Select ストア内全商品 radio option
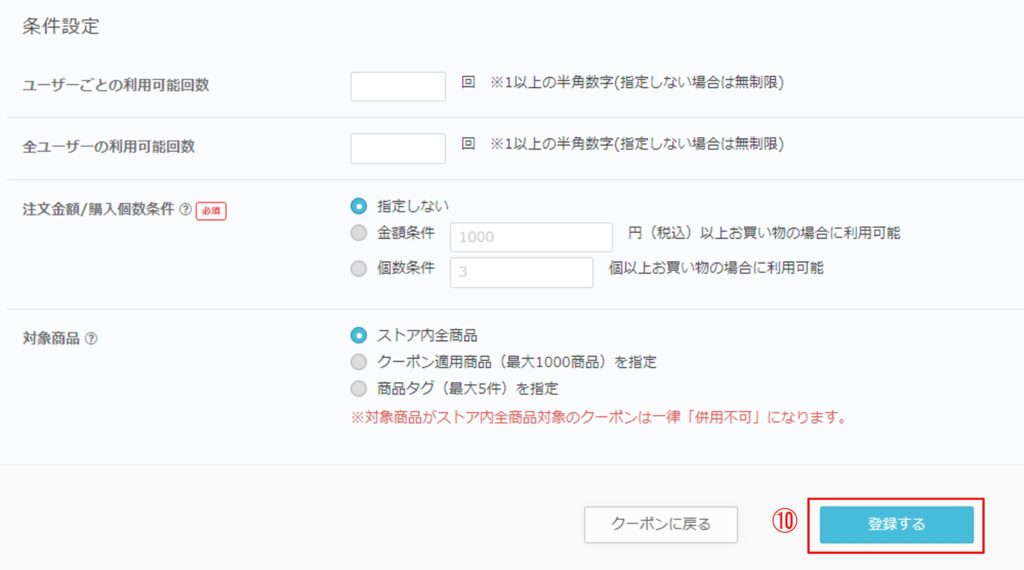This screenshot has height=570, width=1024. [359, 335]
